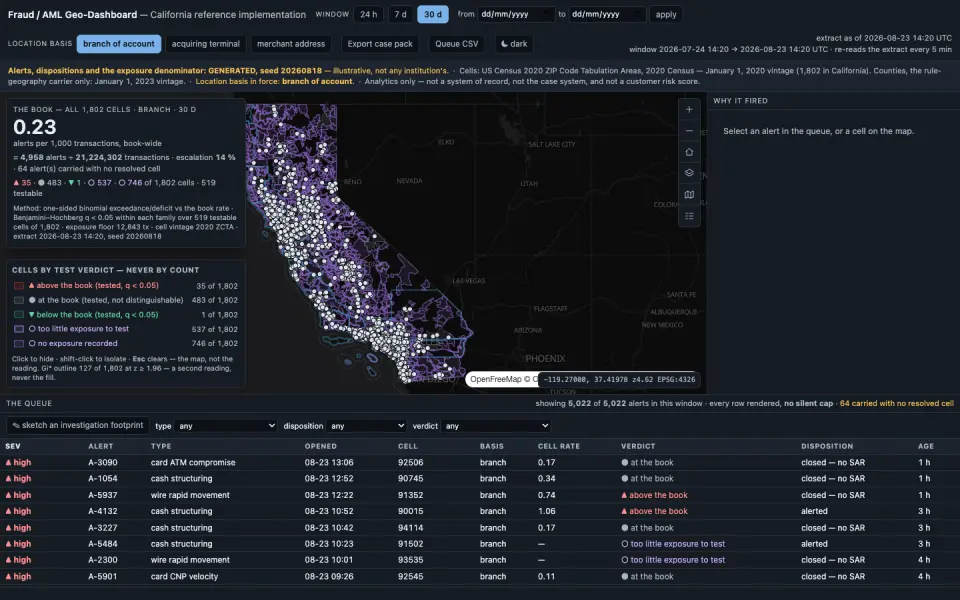Zoom in the map with plus control

(689, 110)
